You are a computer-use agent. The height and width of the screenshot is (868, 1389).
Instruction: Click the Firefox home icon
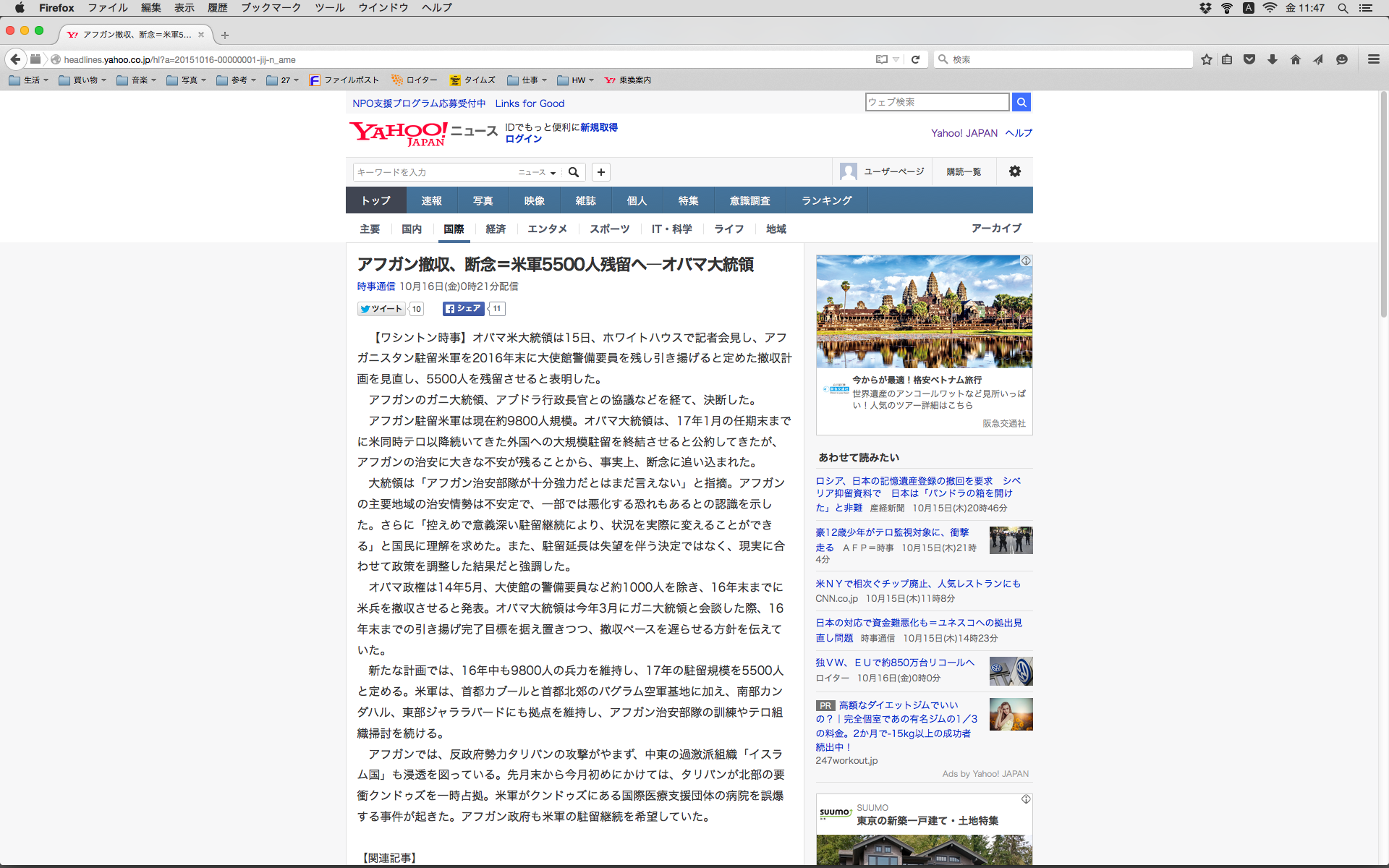coord(1295,59)
